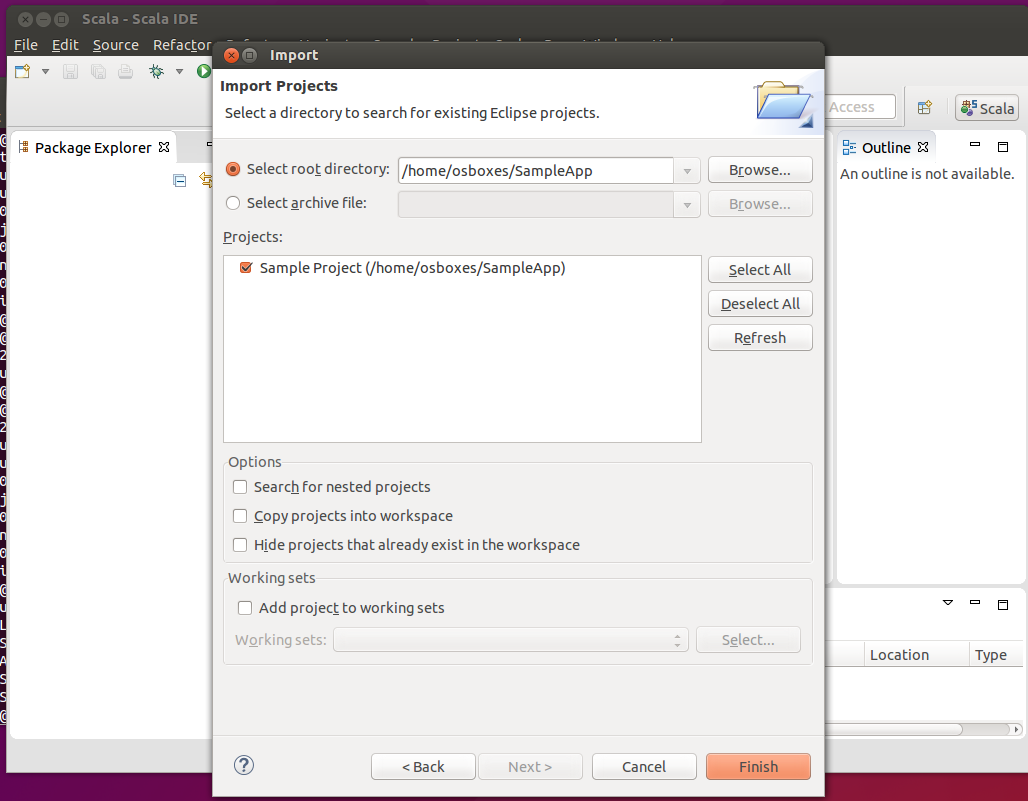
Task: Click the horizontal scrollbar in the bottom panel
Action: 893,729
